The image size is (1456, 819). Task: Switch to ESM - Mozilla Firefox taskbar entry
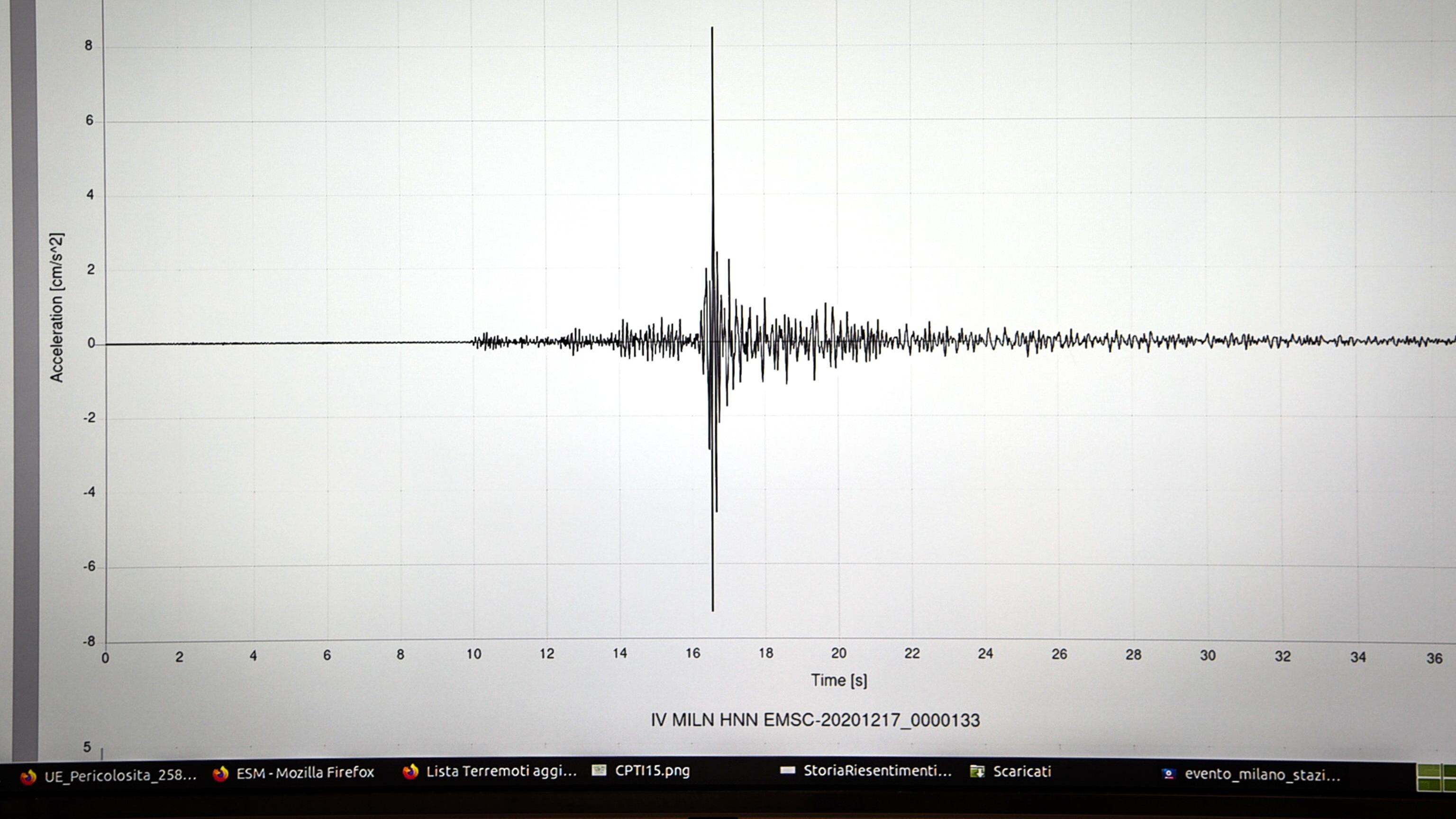pos(293,773)
